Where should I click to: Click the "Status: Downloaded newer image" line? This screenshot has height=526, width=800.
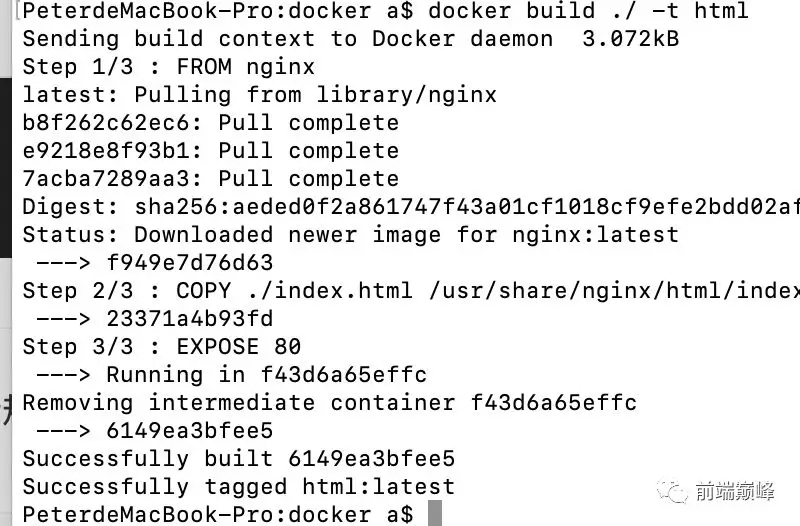[350, 235]
